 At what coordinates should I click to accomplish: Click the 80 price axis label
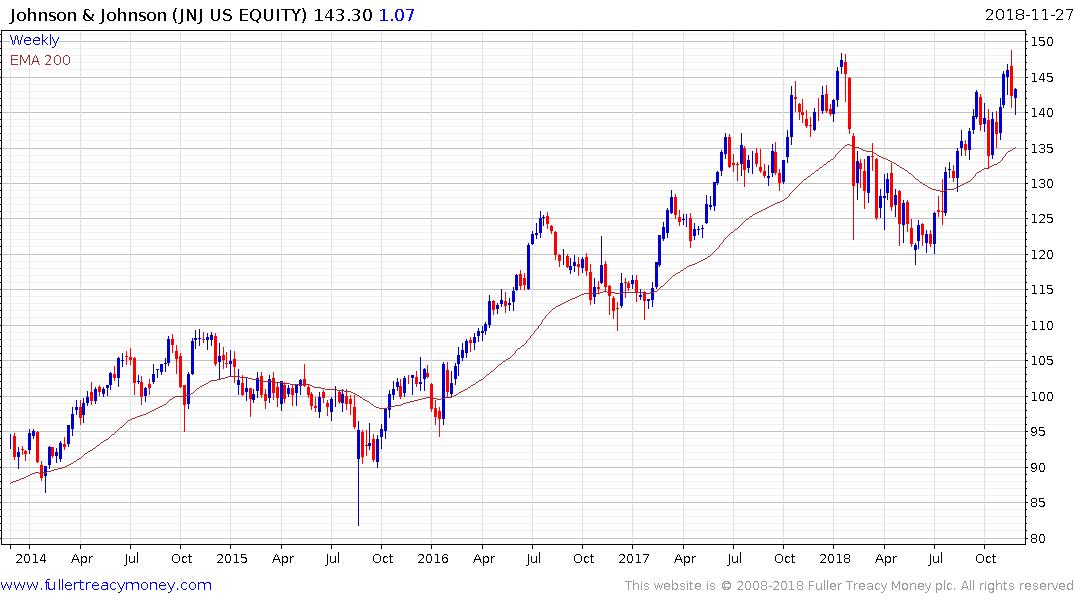point(1038,538)
